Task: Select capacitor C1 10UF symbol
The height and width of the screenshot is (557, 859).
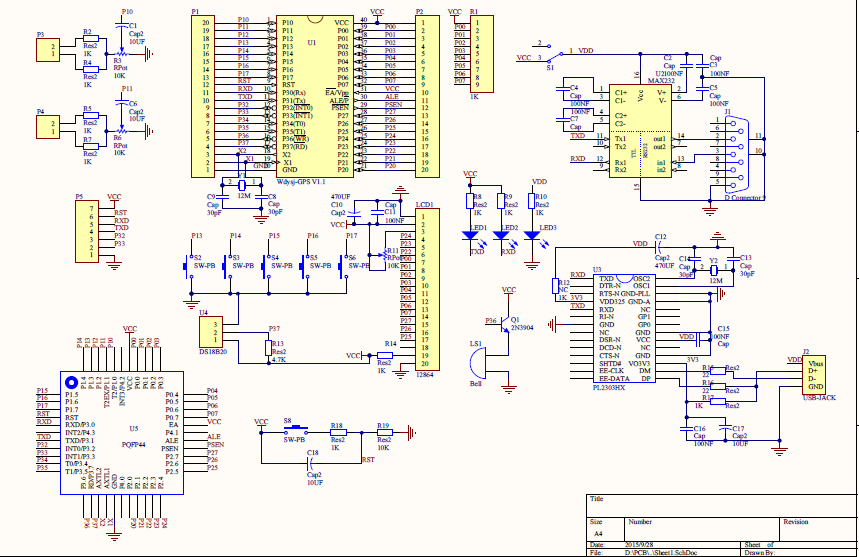Action: (x=122, y=25)
